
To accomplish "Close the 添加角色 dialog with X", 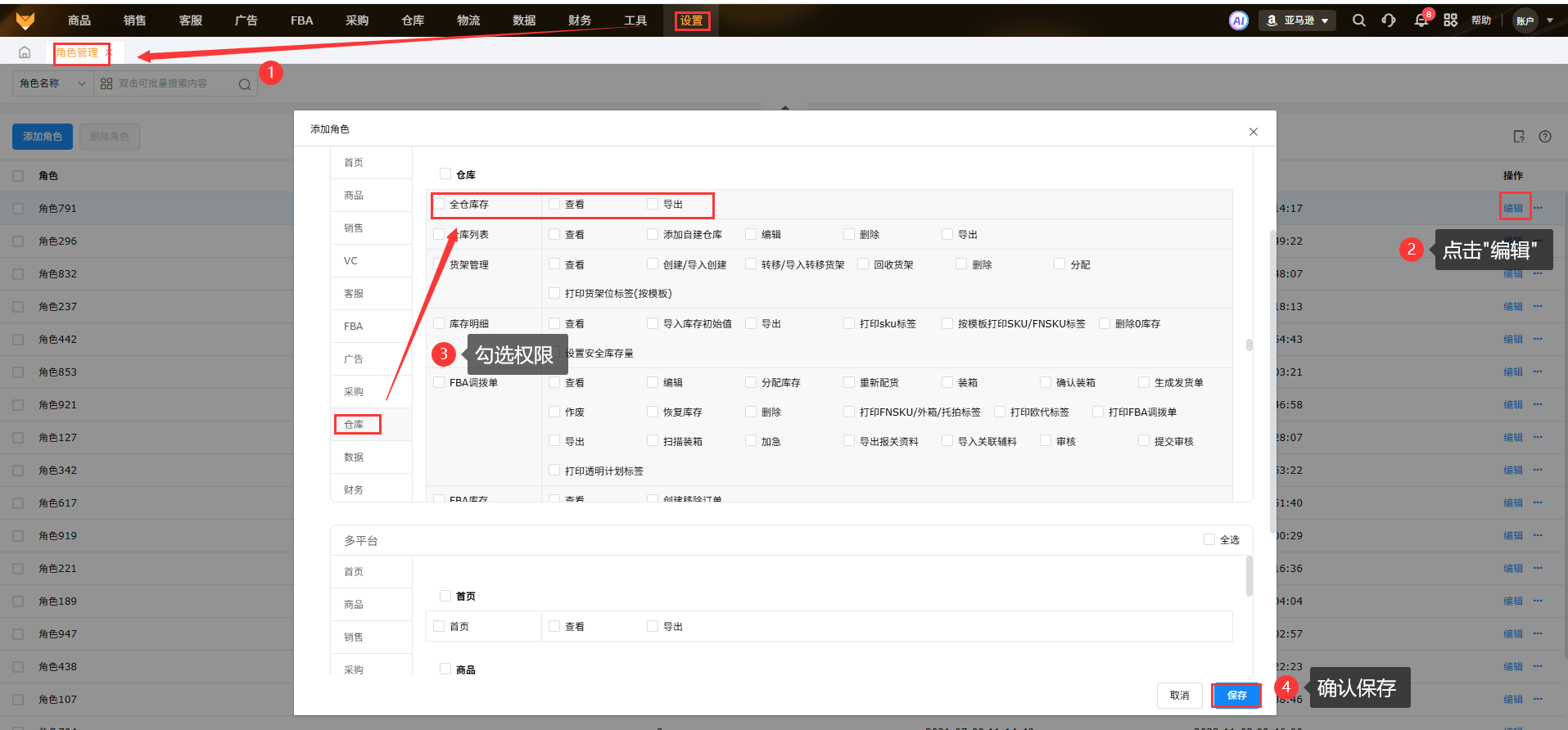I will 1253,132.
